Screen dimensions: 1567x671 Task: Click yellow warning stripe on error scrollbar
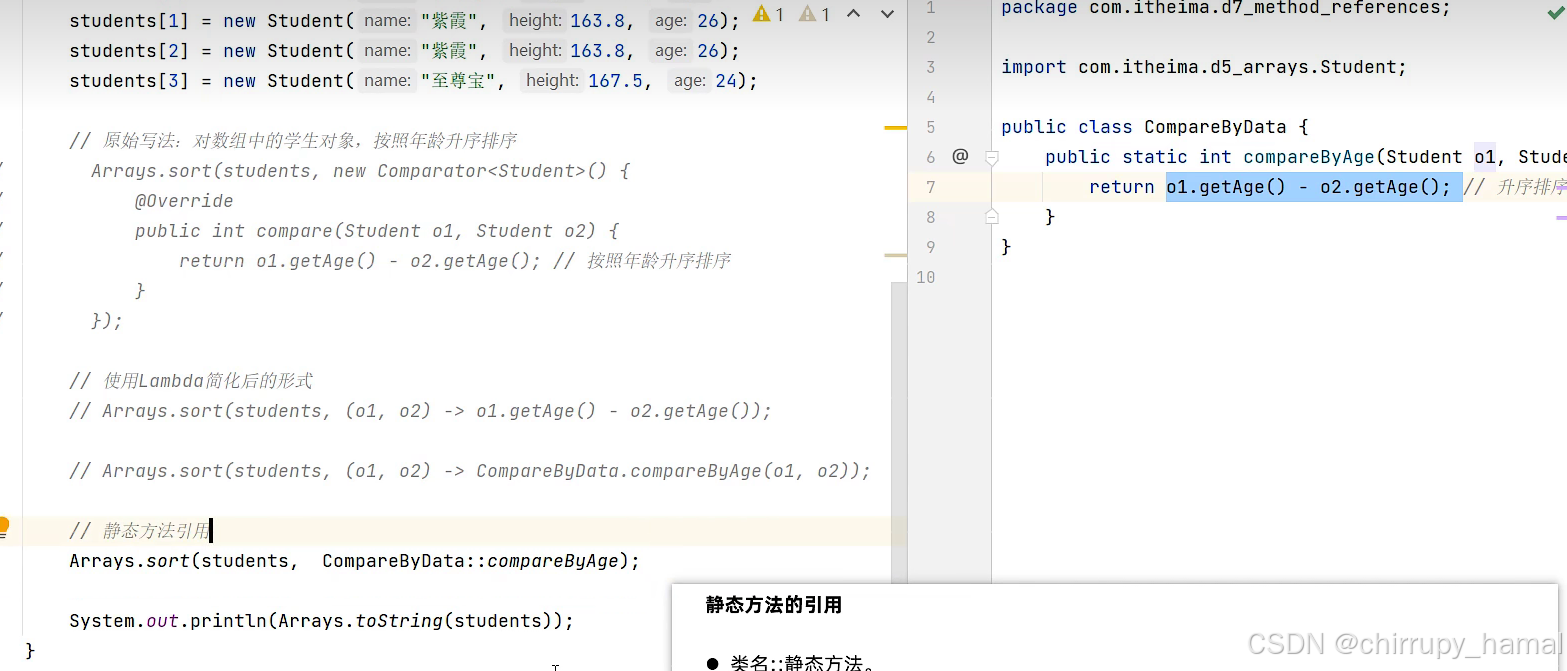896,128
